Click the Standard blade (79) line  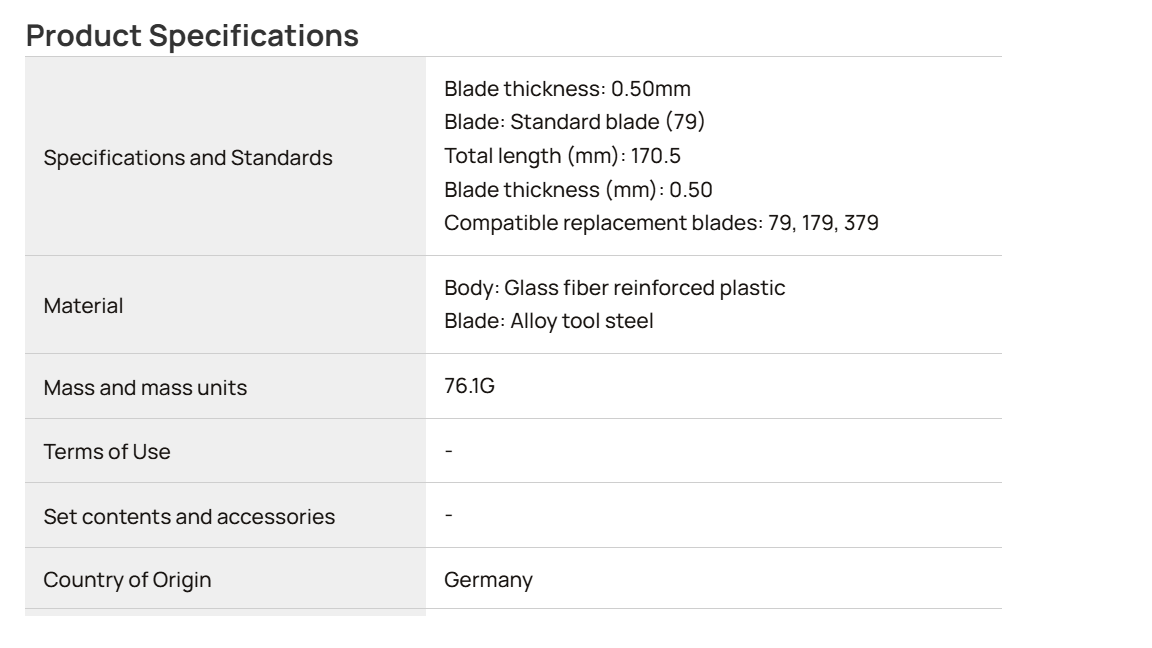[574, 122]
